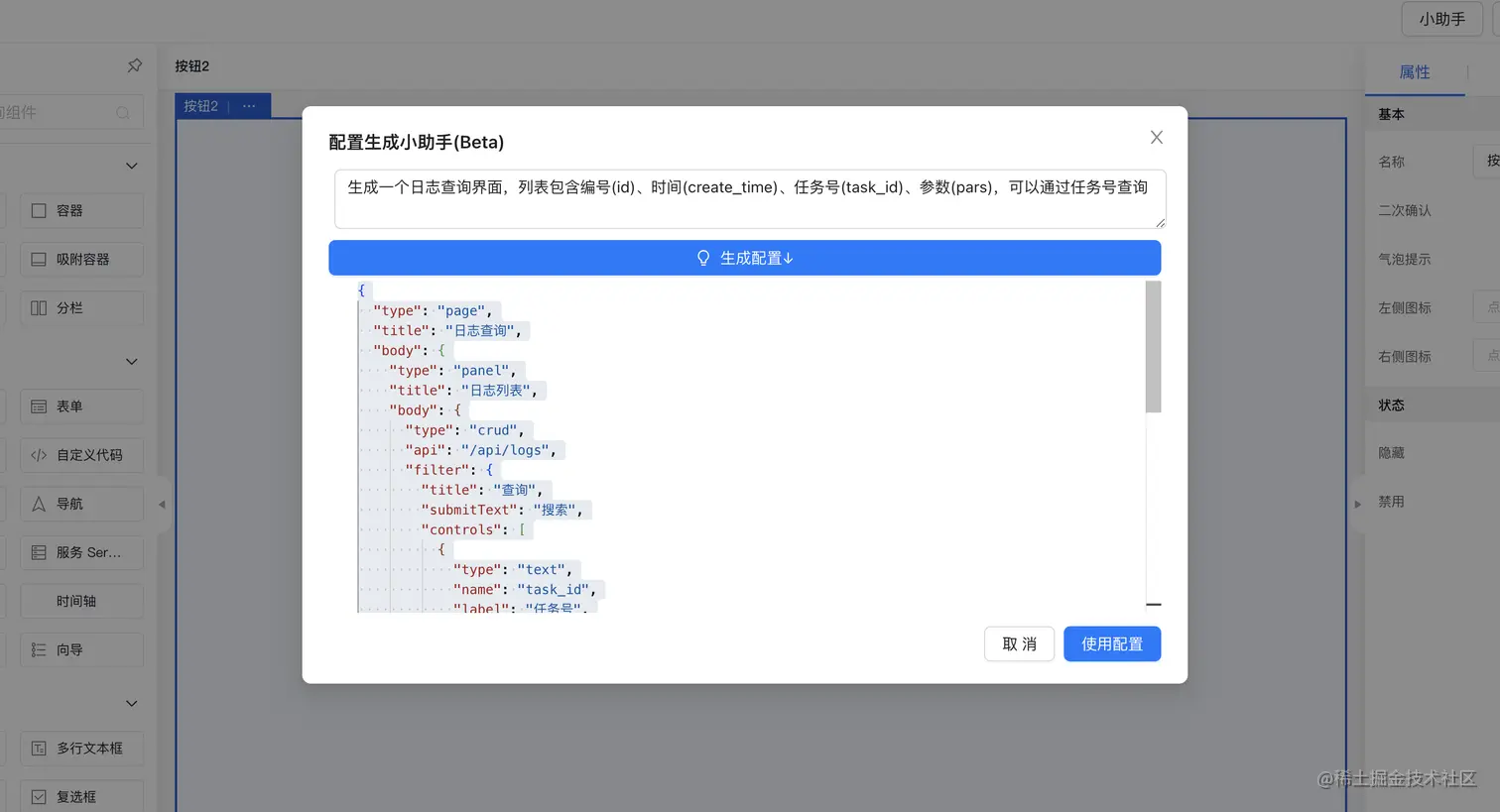Pick the 服务 Ser... component icon
The width and height of the screenshot is (1500, 812).
(x=39, y=552)
